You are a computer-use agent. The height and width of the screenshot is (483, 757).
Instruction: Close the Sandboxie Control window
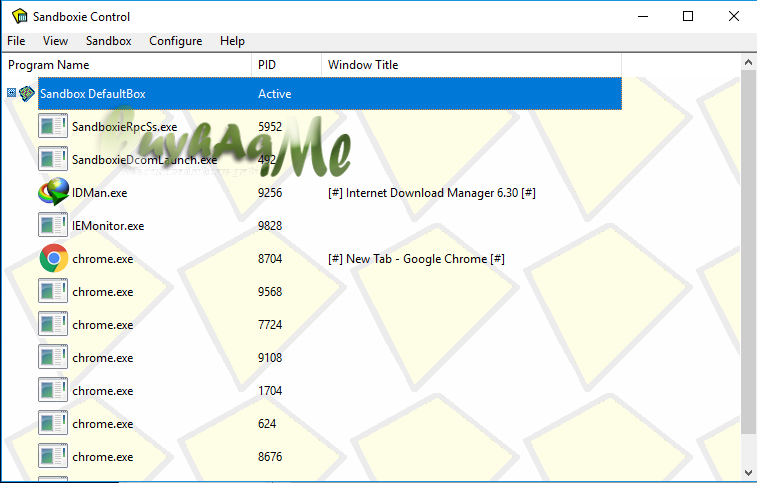(733, 16)
